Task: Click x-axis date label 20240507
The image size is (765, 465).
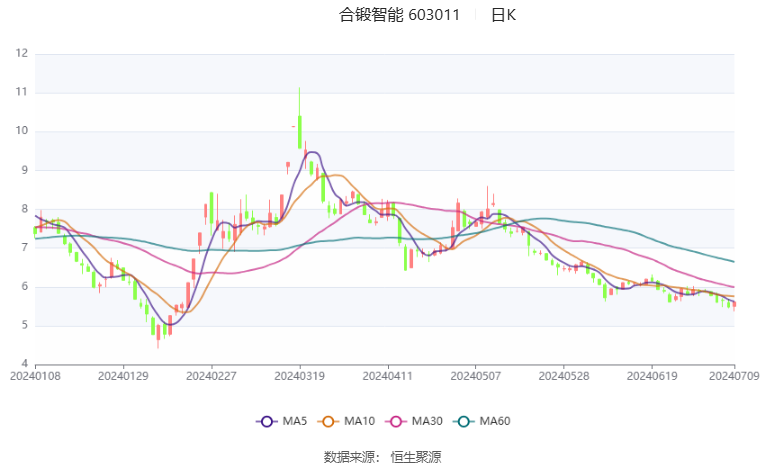Action: (476, 376)
